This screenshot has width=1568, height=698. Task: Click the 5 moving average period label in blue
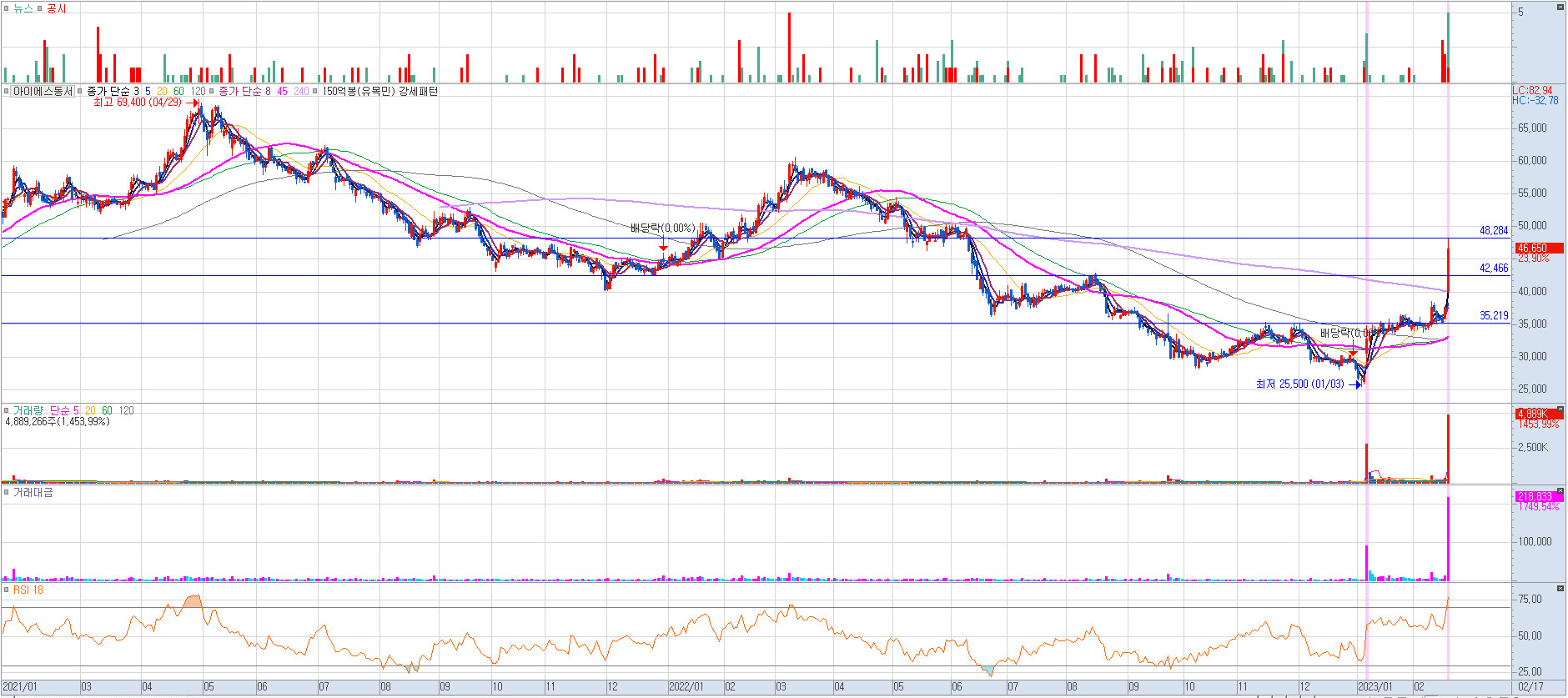[x=148, y=91]
